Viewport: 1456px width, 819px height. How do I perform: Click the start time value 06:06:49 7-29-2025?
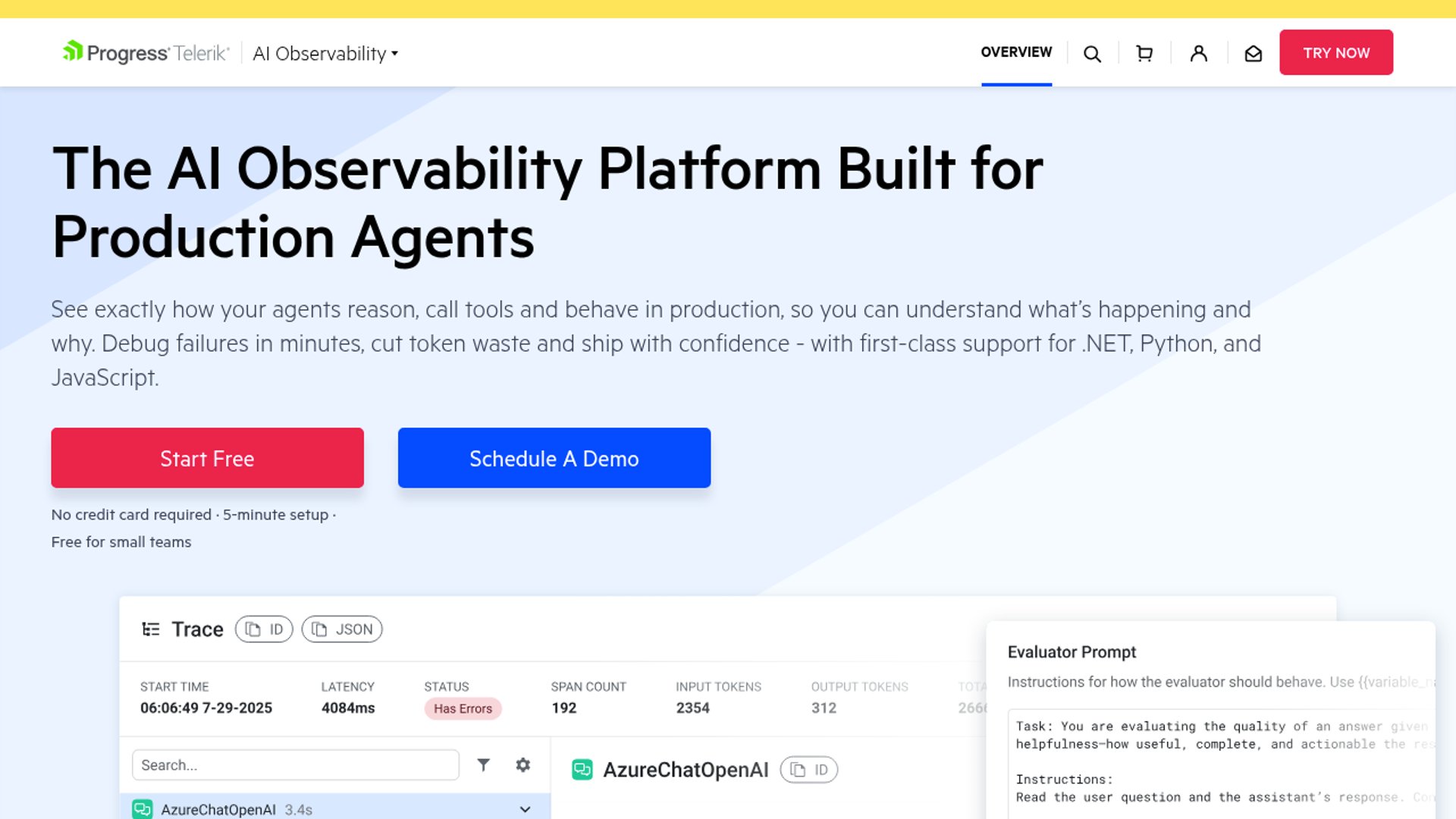[206, 708]
